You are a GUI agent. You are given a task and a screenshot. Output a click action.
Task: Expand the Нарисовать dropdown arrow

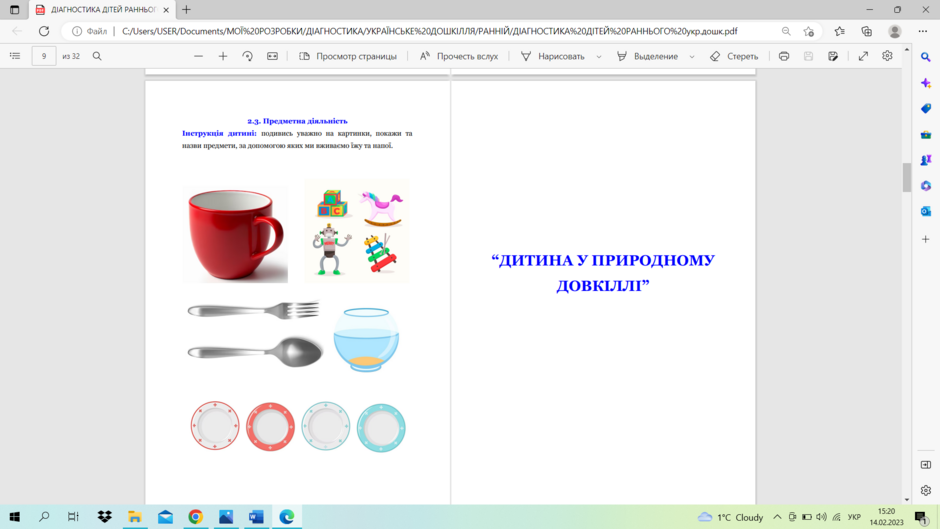click(599, 56)
